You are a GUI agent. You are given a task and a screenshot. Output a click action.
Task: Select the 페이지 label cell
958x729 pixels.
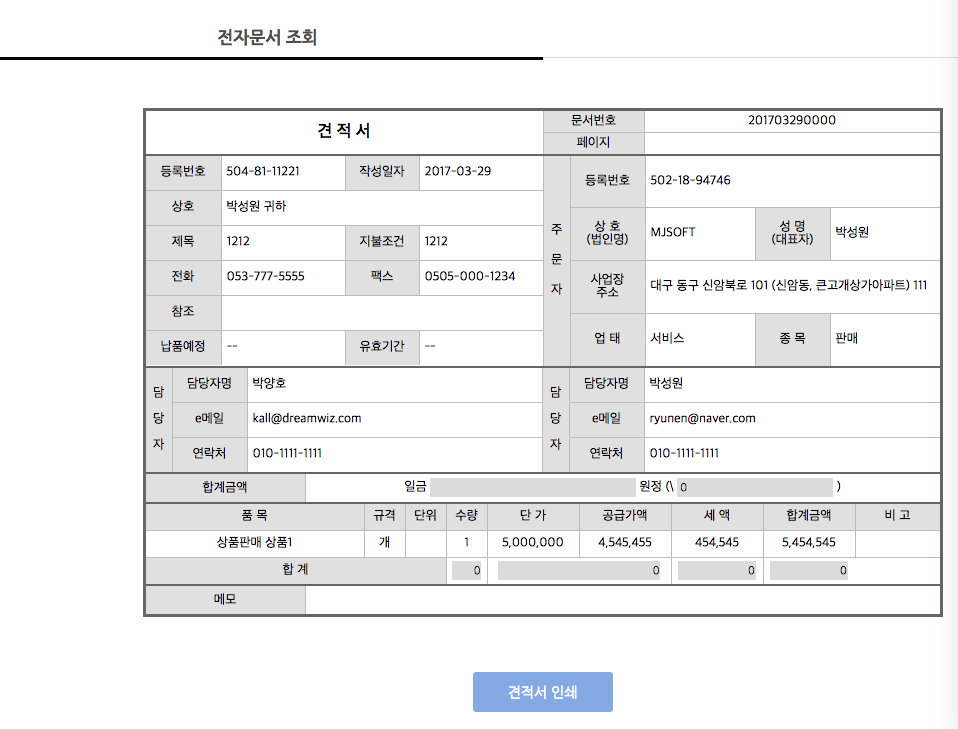pos(593,143)
